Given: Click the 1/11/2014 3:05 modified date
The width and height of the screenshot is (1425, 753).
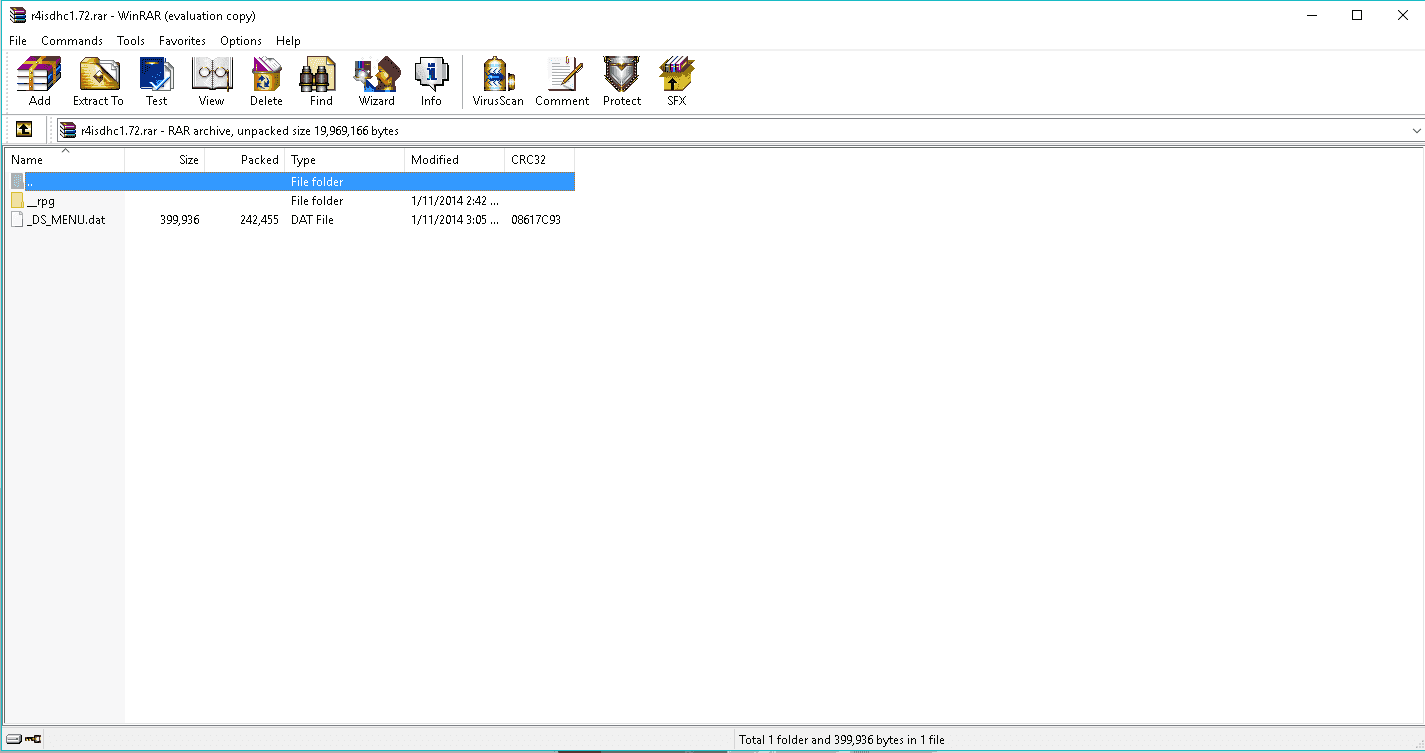Looking at the screenshot, I should pos(455,220).
